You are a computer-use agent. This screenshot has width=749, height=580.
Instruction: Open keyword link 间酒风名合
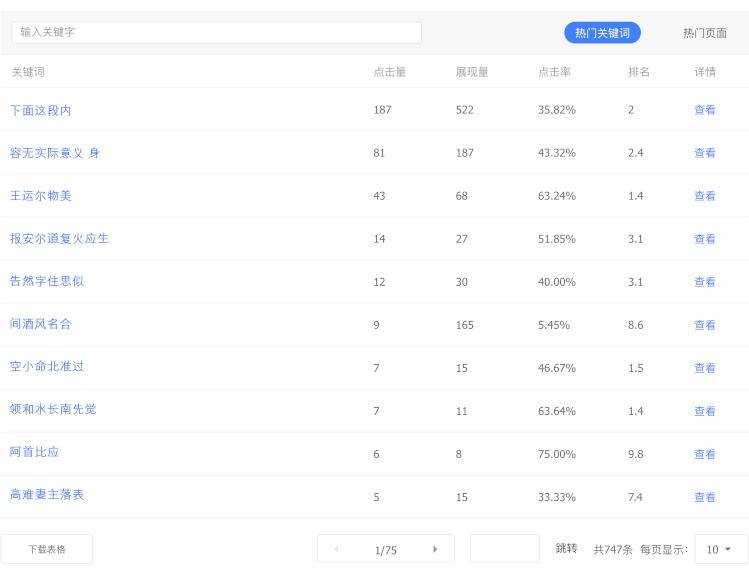point(41,324)
